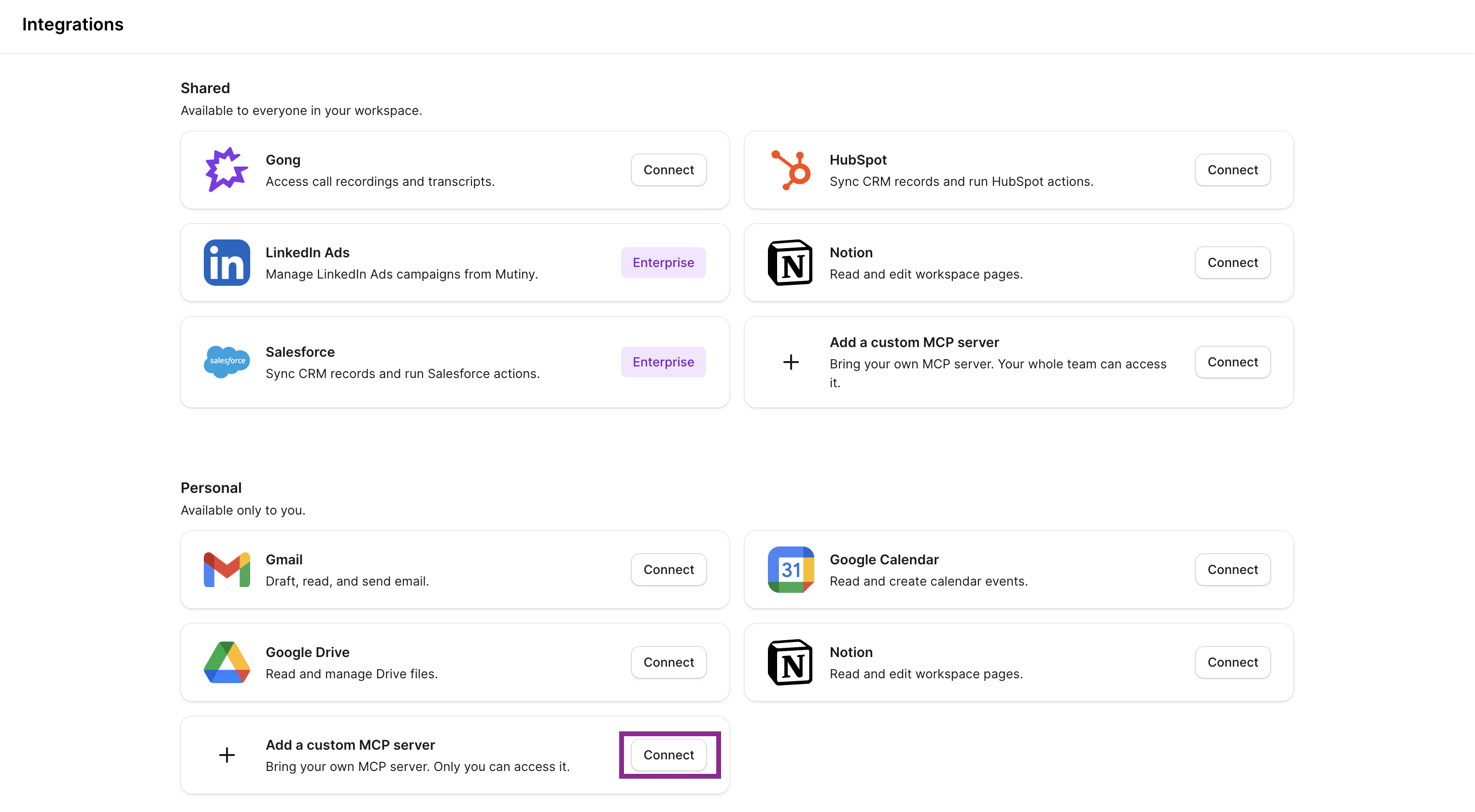Click the HubSpot card title
The height and width of the screenshot is (812, 1475).
pyautogui.click(x=858, y=160)
